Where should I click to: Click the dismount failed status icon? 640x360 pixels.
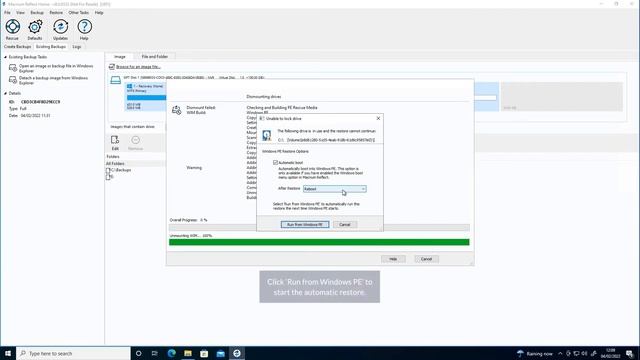click(x=176, y=110)
